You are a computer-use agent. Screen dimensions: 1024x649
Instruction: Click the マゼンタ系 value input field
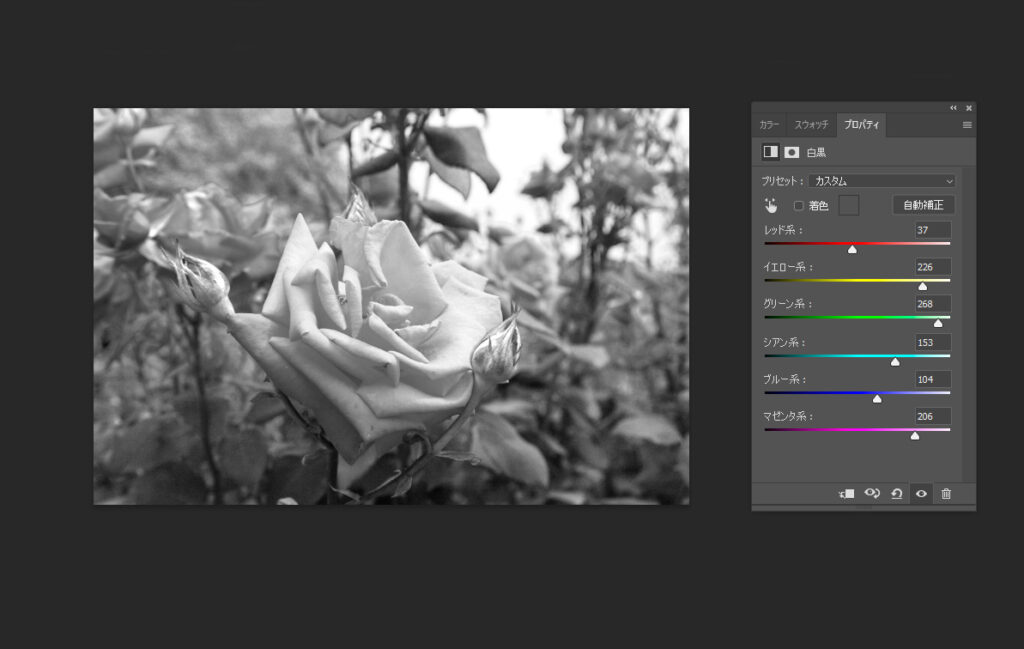pyautogui.click(x=932, y=416)
